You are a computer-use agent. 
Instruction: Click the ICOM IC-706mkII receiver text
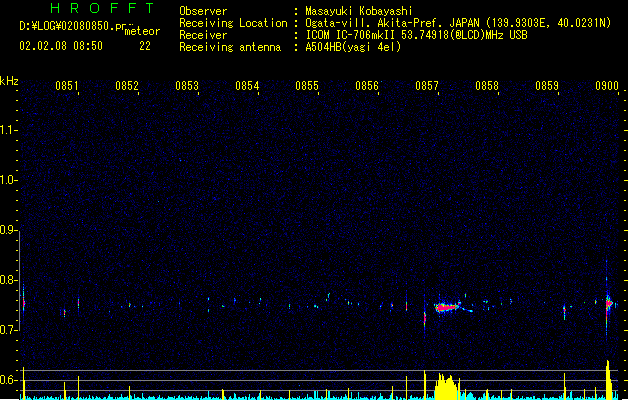coord(416,35)
